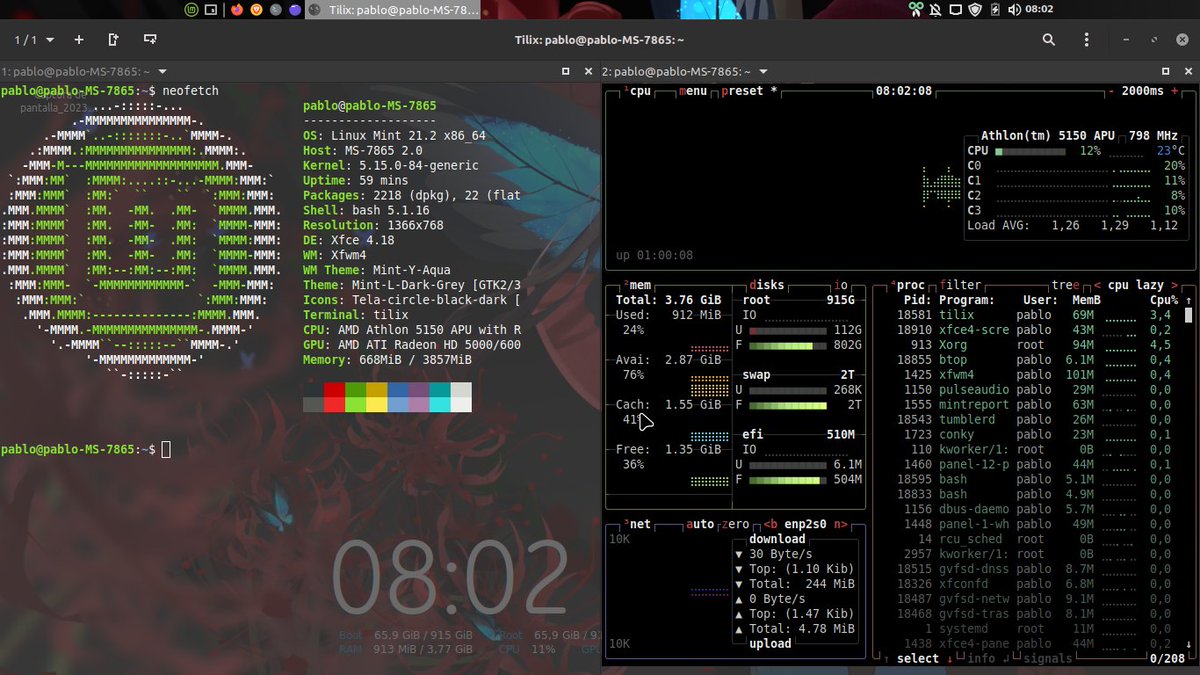Click the Linux Mint tray icon

point(190,10)
